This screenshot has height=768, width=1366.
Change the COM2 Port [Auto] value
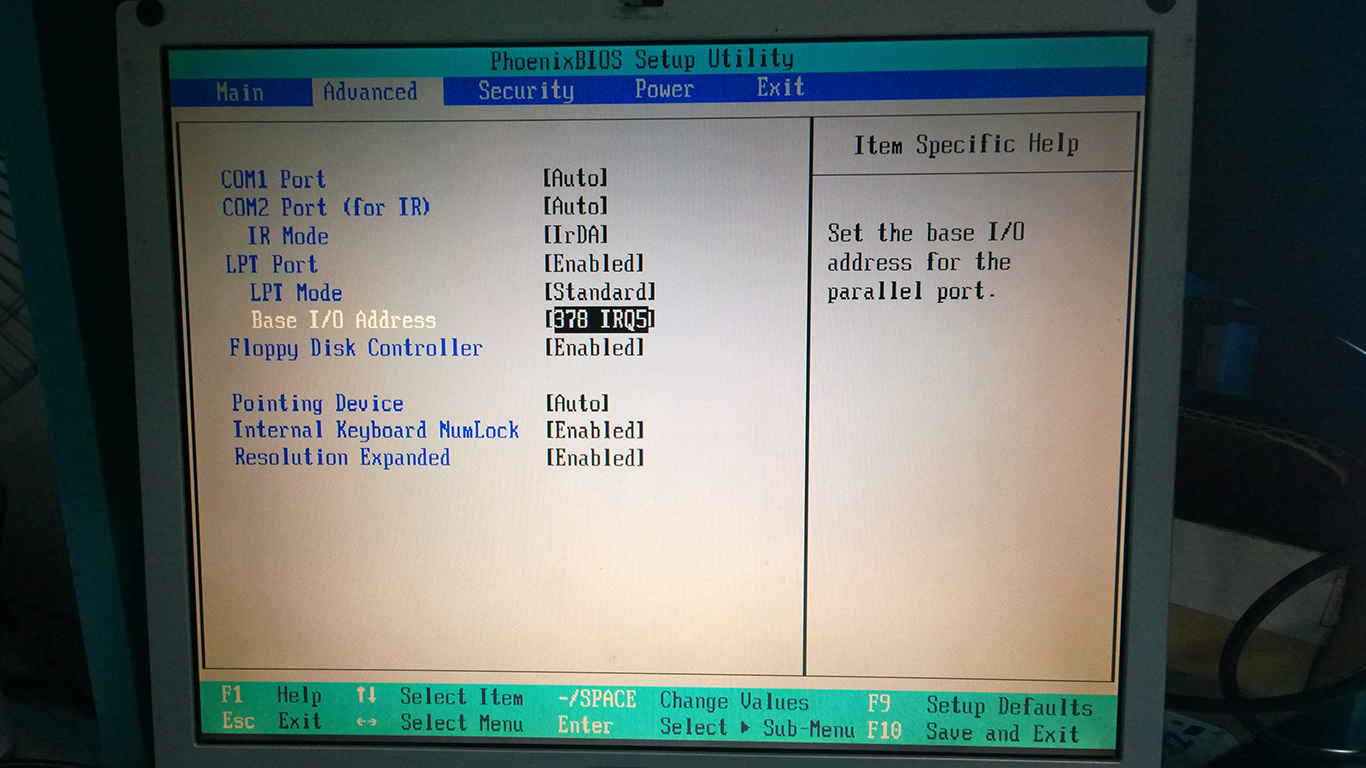click(x=576, y=206)
